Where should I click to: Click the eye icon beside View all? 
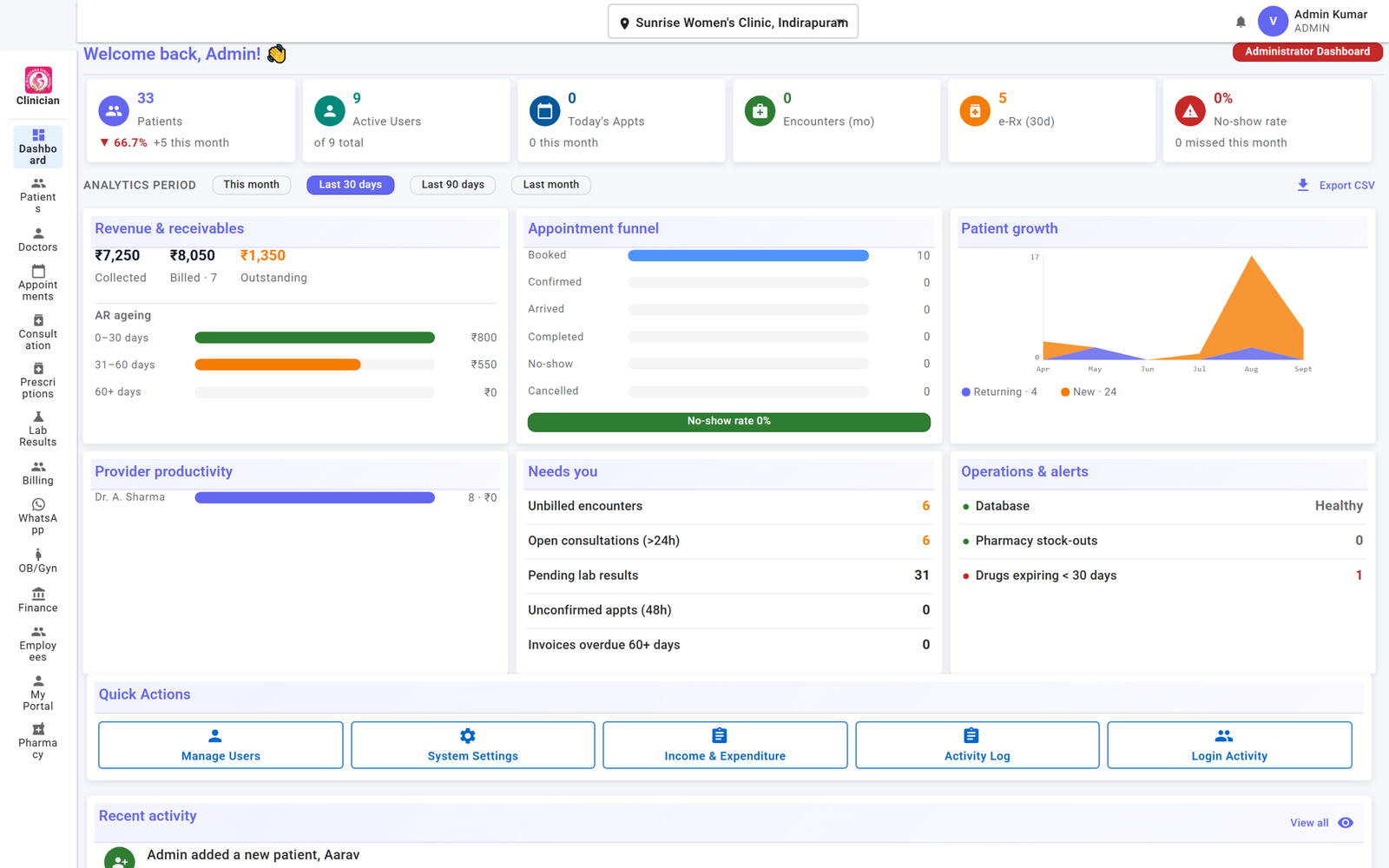tap(1346, 823)
